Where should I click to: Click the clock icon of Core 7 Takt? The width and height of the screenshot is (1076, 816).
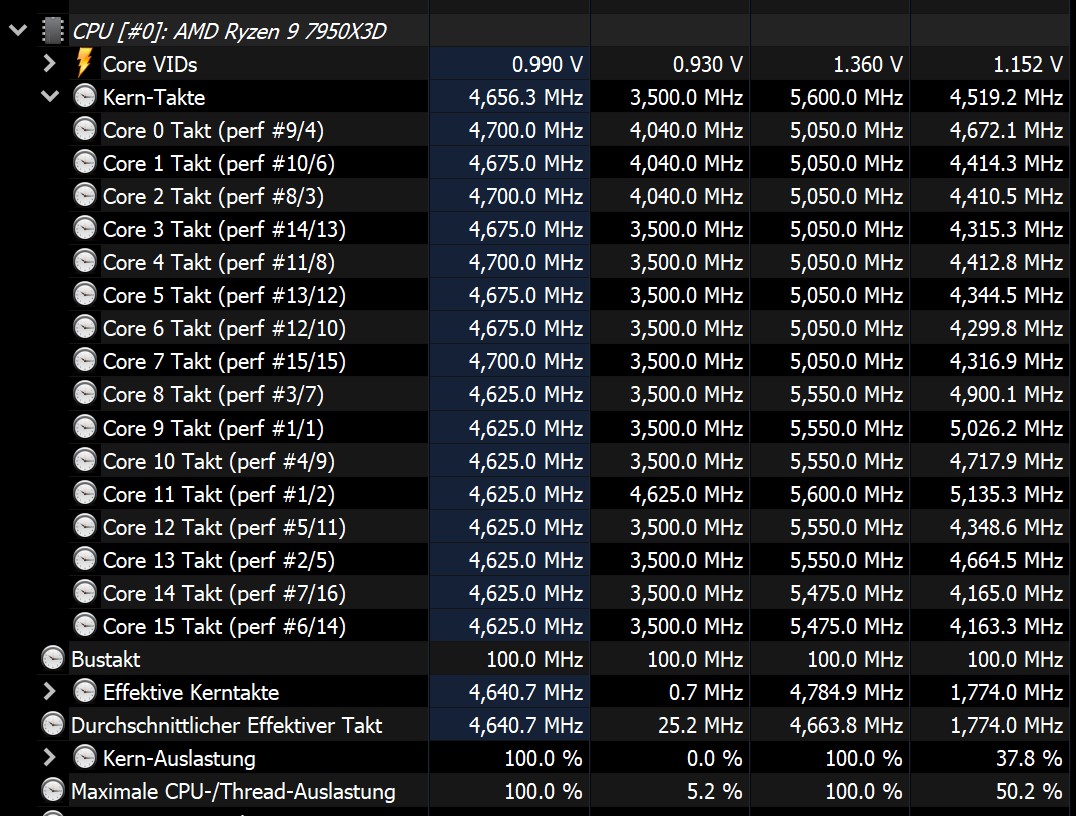click(x=85, y=360)
